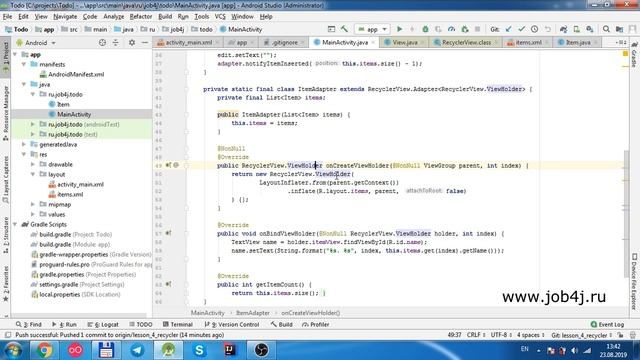Expand the values folder
Screen dimensions: 640x360
[33, 214]
